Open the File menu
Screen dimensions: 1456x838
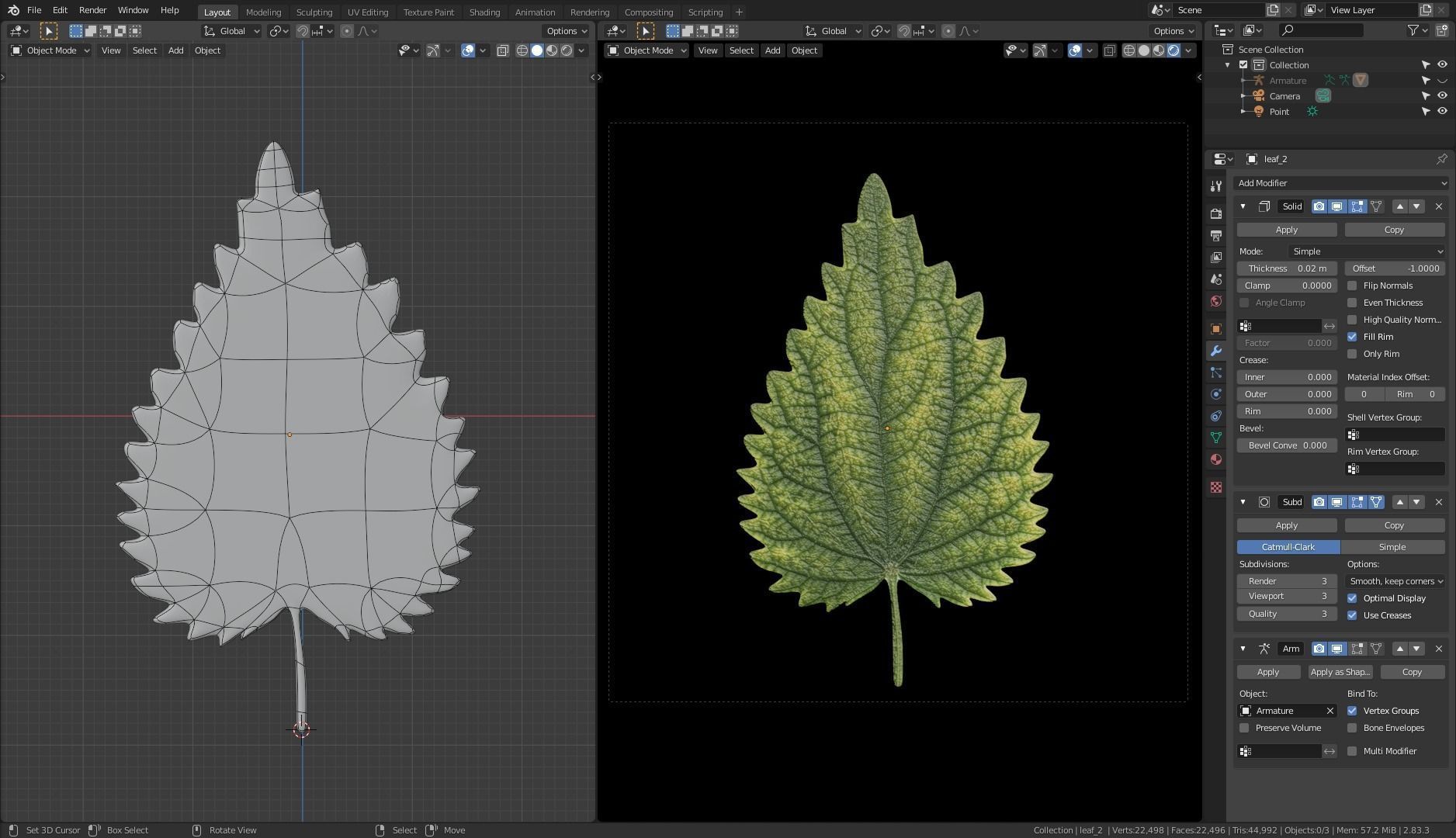click(34, 10)
